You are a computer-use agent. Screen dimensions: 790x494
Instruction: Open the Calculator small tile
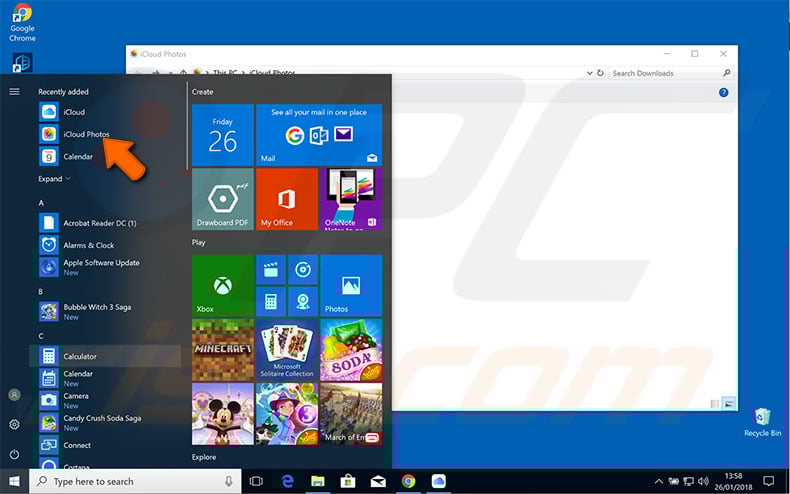271,301
